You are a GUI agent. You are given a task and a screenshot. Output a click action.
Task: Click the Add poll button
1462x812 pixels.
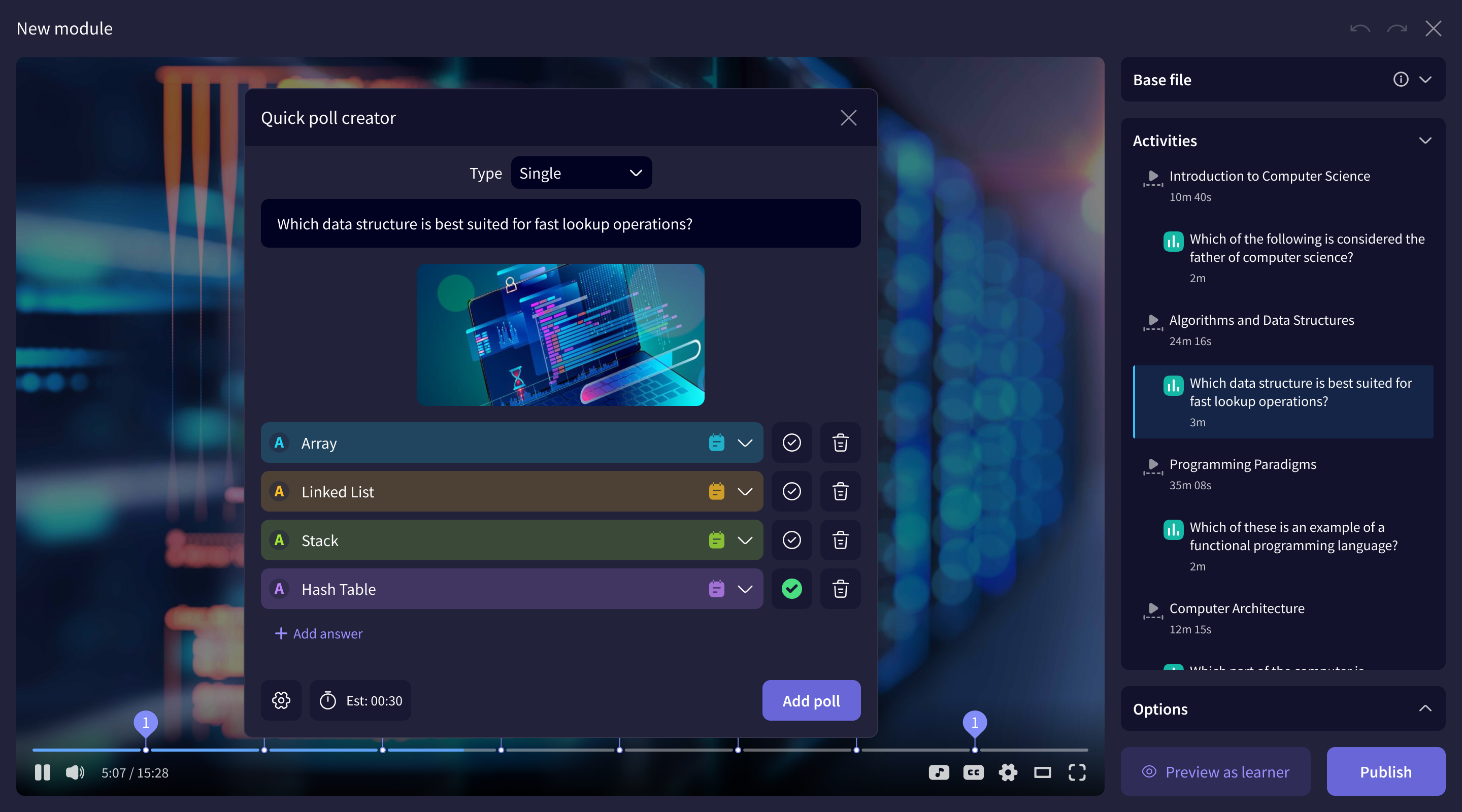811,700
